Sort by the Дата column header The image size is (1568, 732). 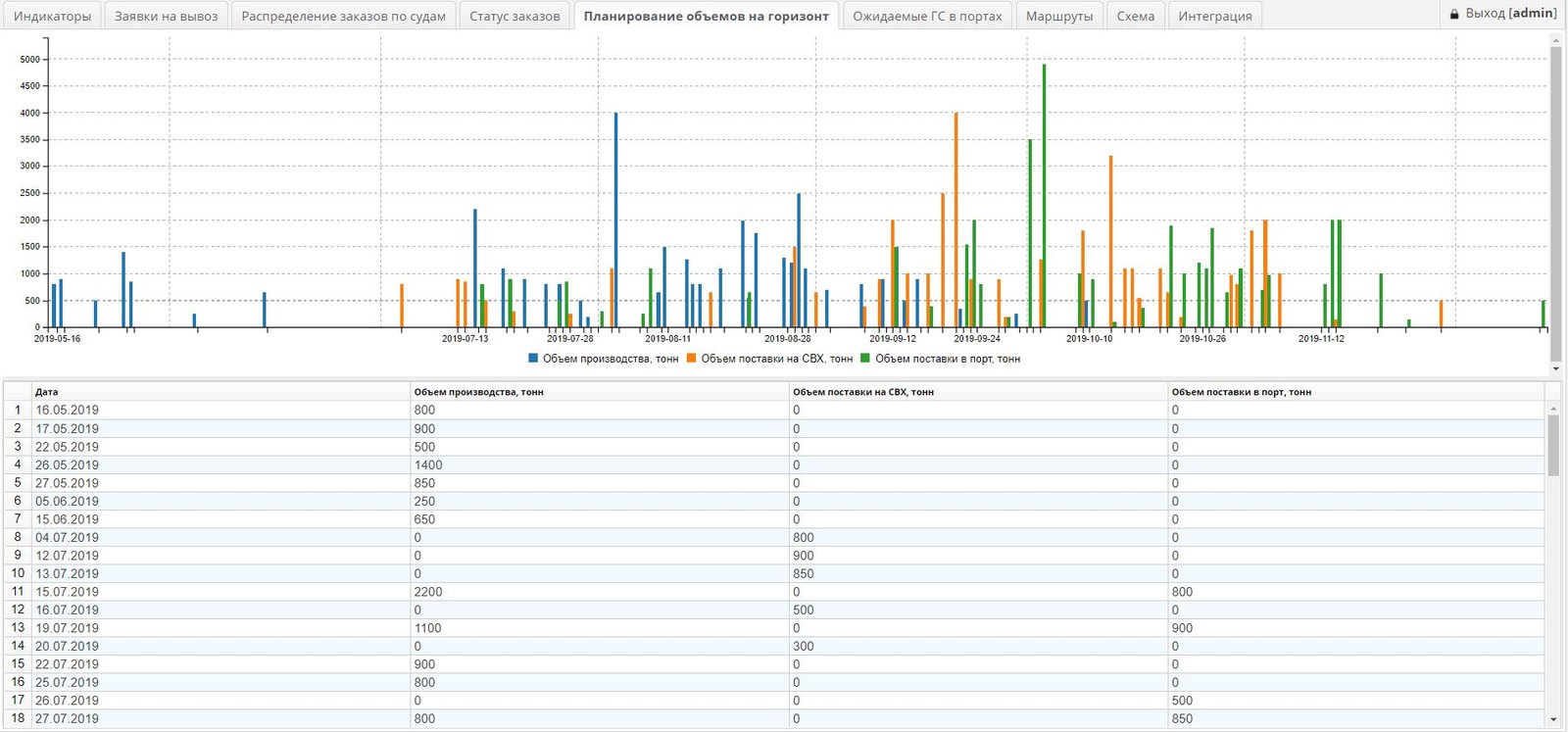[221, 392]
